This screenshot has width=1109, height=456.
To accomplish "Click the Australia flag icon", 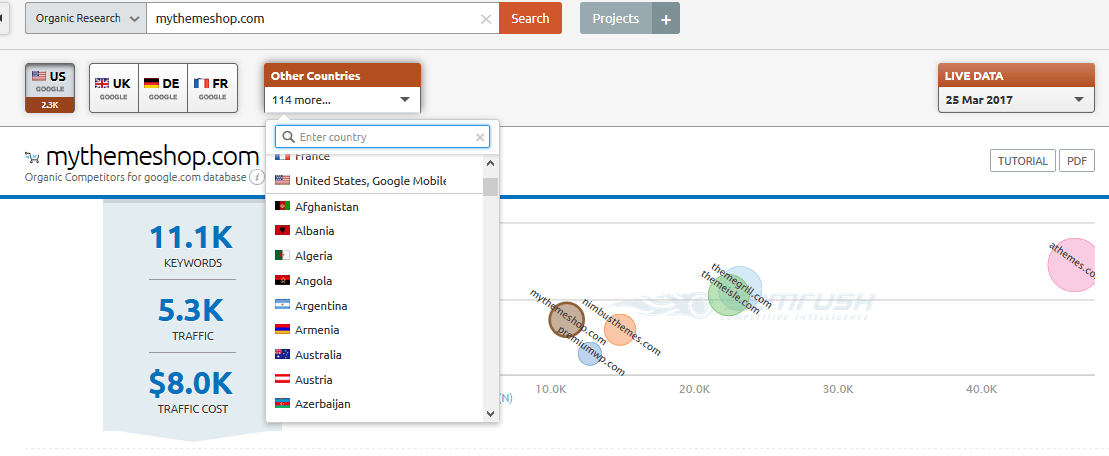I will [282, 354].
